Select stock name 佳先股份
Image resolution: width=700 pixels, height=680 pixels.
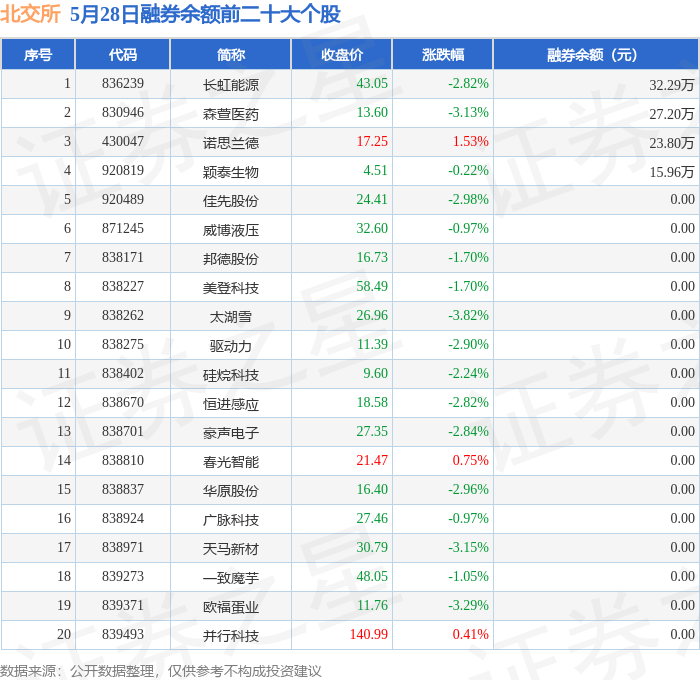coord(231,201)
